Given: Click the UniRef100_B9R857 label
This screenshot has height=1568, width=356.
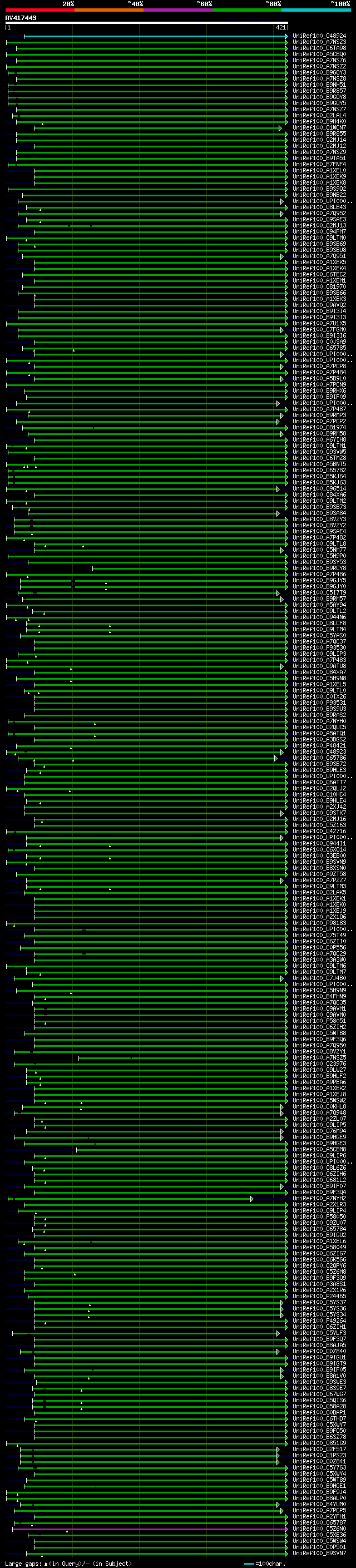Looking at the screenshot, I should pyautogui.click(x=319, y=91).
